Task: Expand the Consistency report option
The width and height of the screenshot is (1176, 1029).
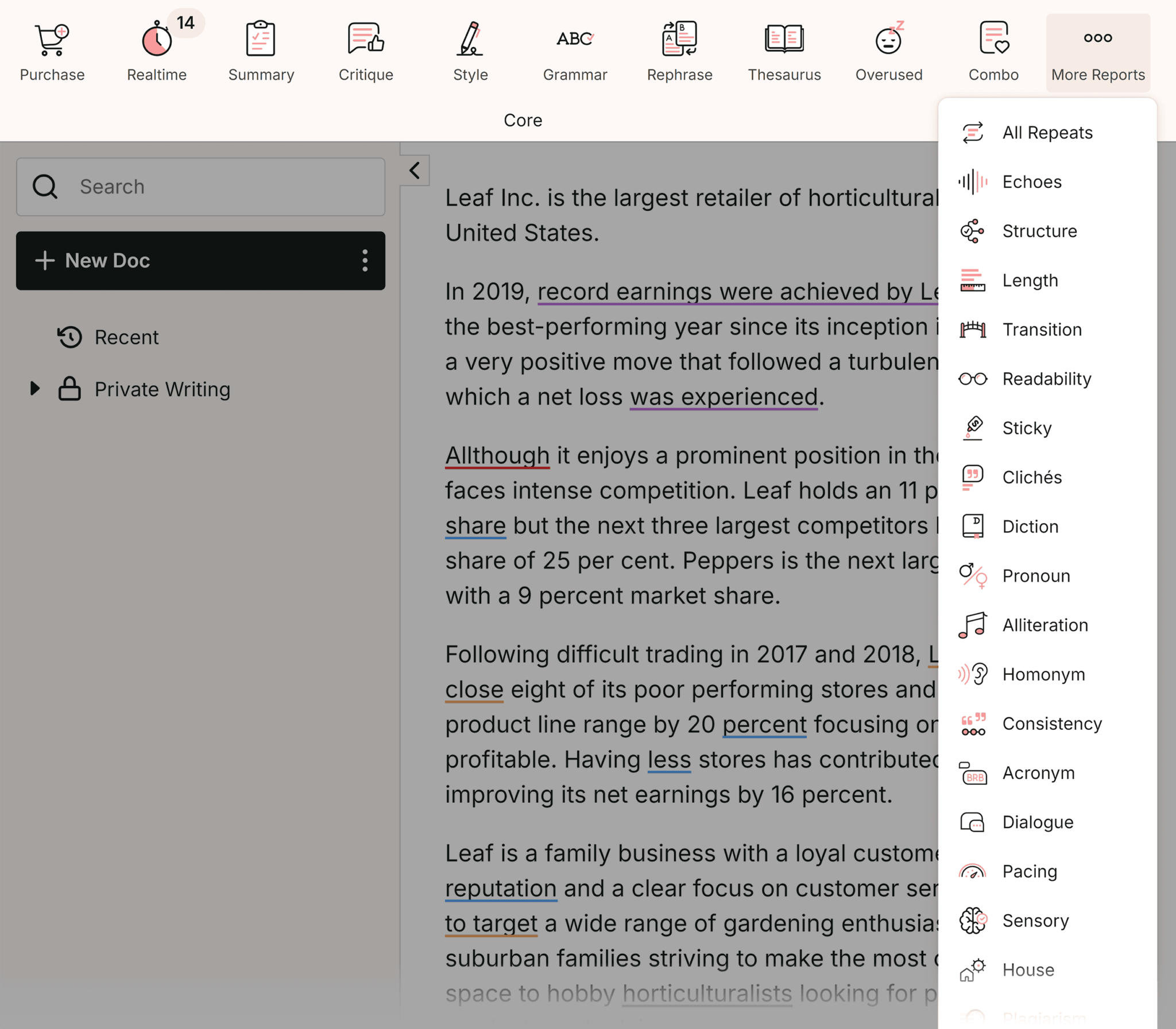Action: coord(1052,723)
